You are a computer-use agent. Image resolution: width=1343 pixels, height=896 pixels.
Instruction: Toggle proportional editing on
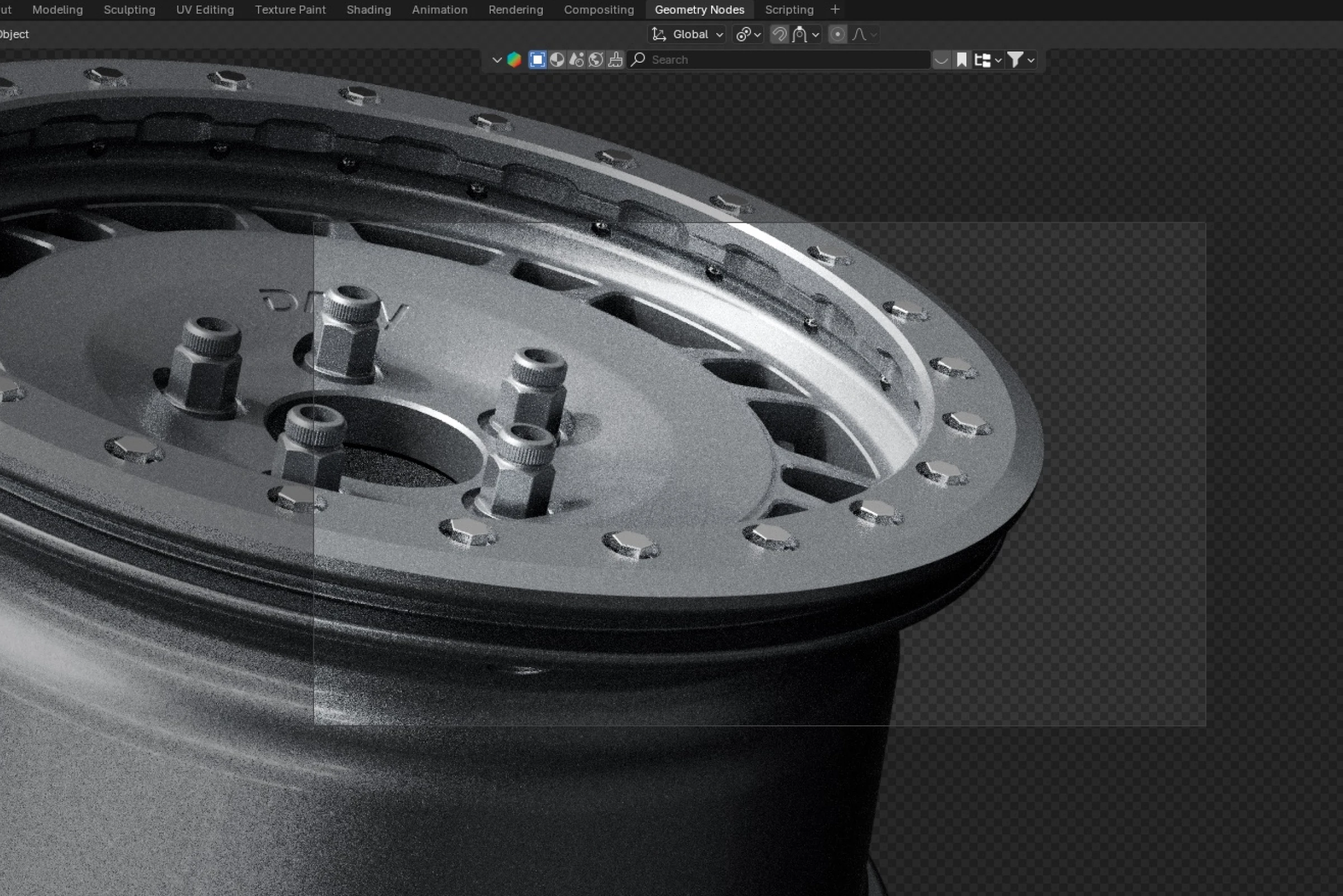pyautogui.click(x=838, y=34)
